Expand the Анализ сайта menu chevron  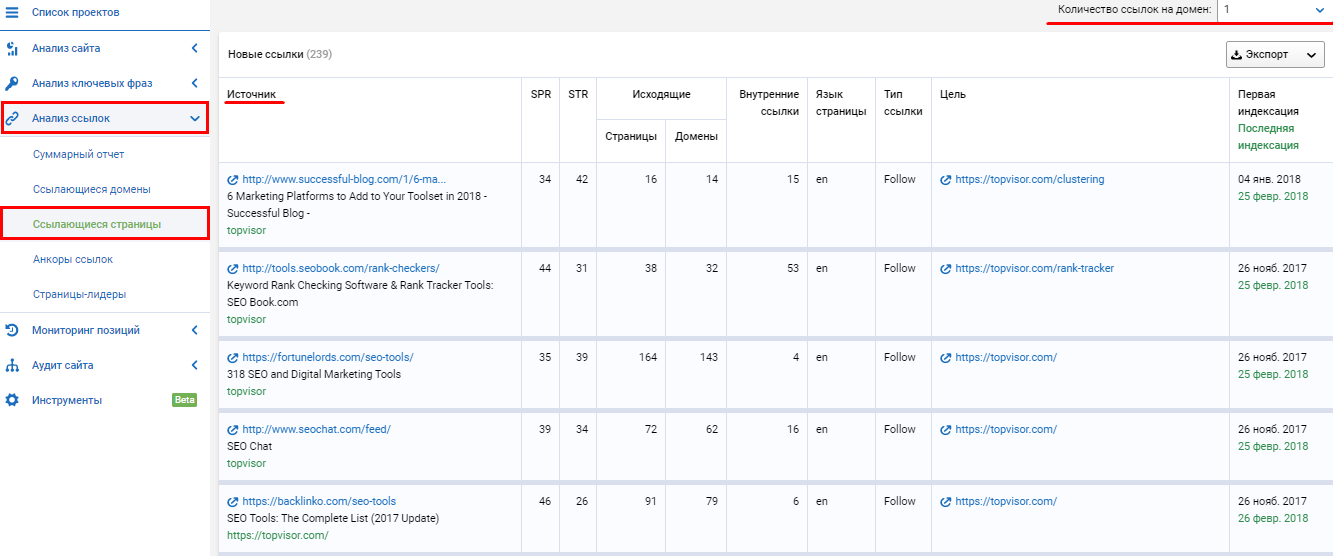click(x=195, y=48)
